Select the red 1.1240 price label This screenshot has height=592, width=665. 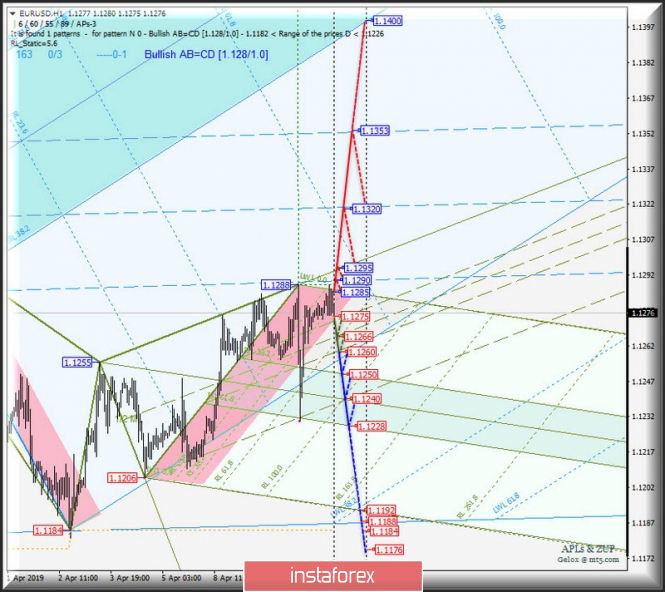[x=367, y=399]
